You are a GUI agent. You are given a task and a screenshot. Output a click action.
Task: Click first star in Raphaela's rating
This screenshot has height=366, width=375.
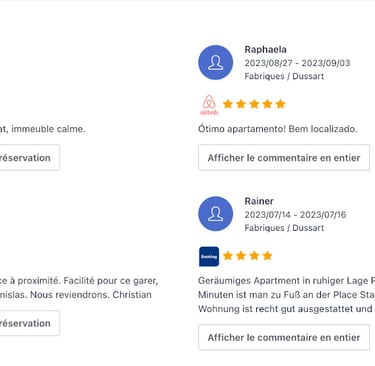point(228,104)
